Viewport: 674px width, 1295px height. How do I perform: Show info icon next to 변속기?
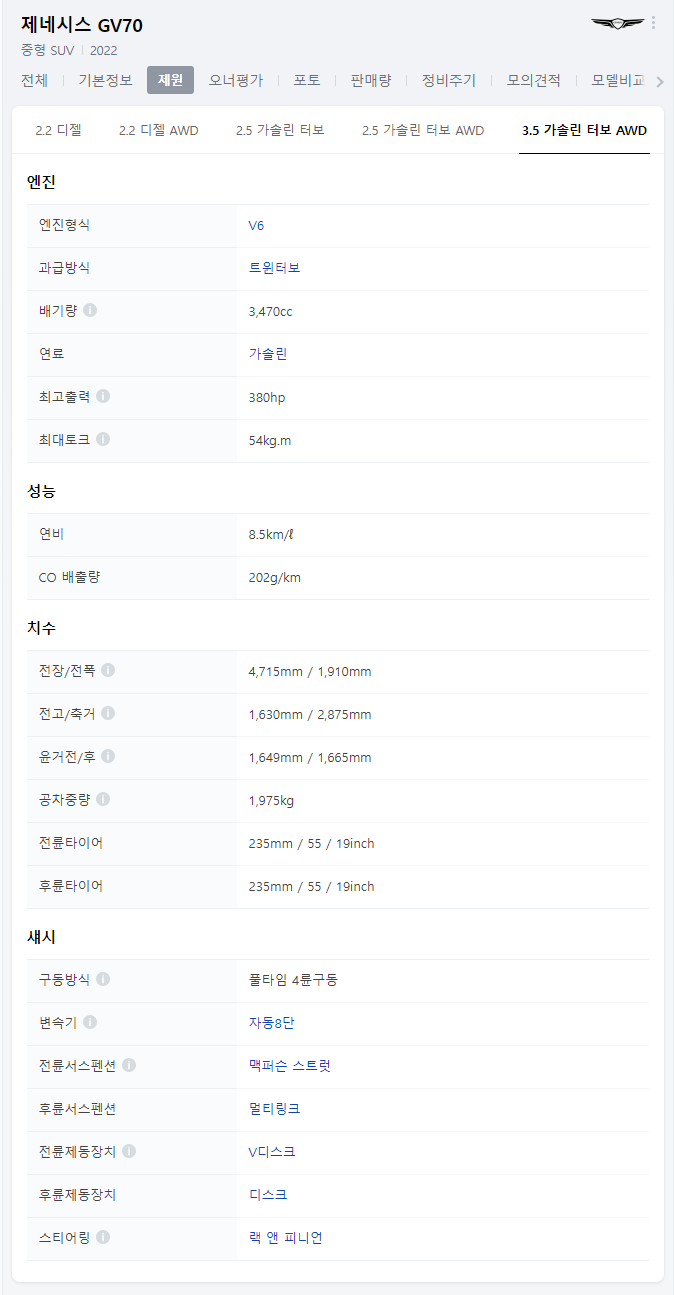[x=90, y=1022]
